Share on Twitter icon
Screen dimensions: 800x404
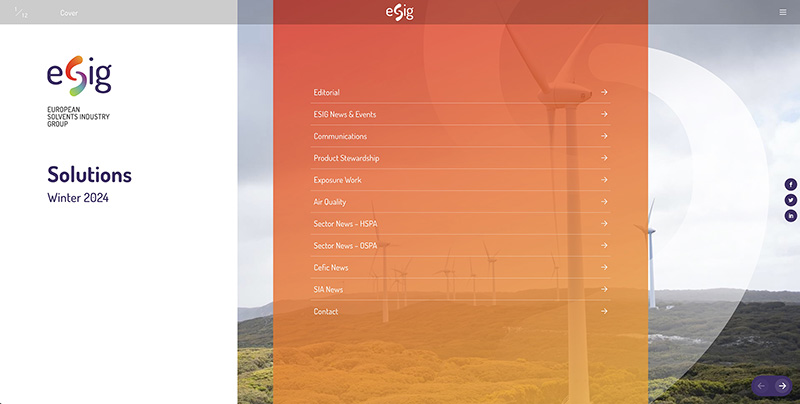click(x=791, y=200)
